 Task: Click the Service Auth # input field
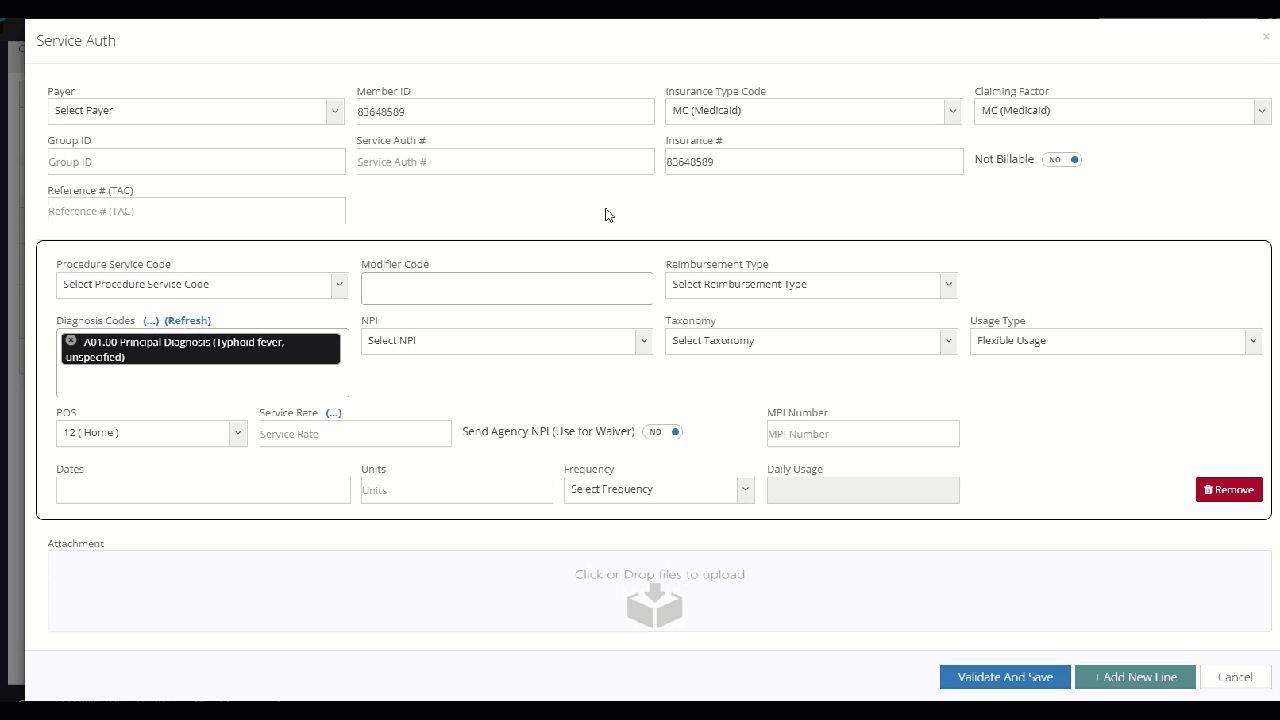(x=505, y=162)
